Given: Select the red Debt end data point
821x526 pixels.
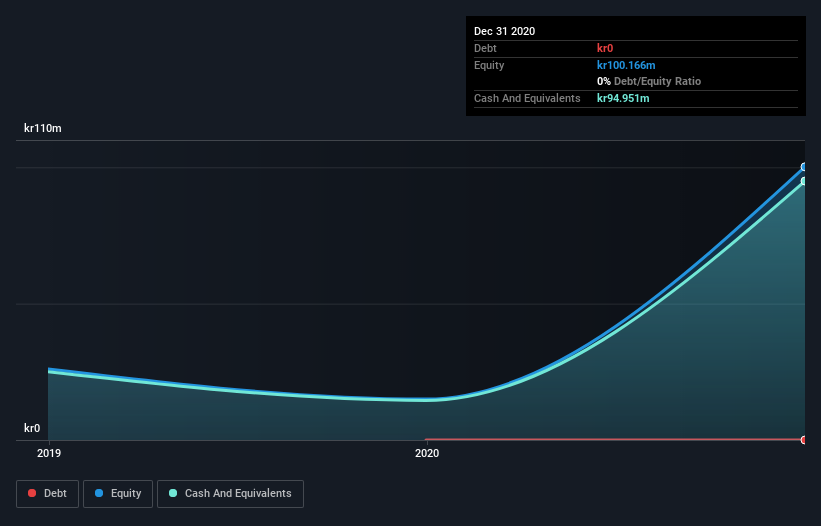Looking at the screenshot, I should point(804,440).
